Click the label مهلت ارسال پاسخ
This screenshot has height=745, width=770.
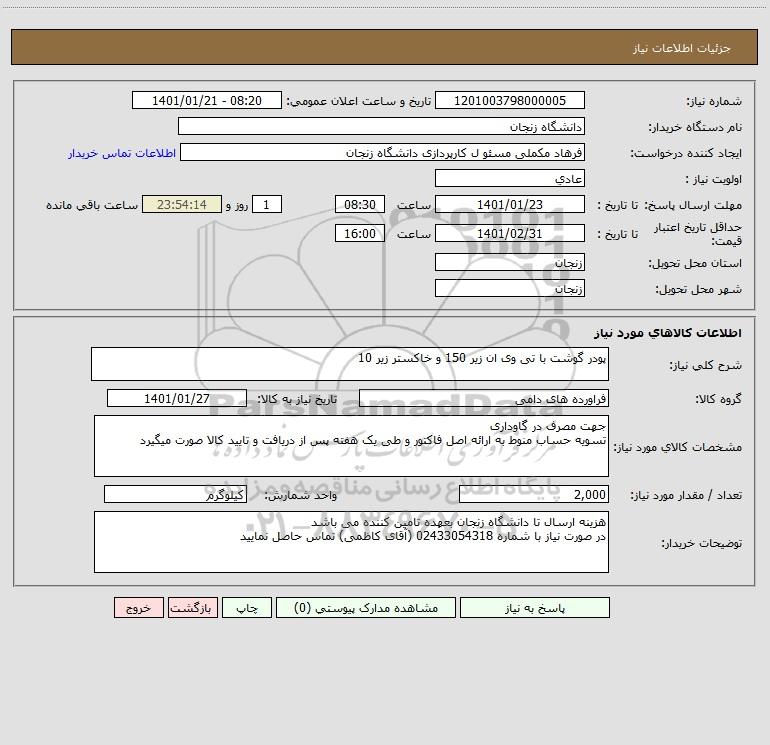point(693,206)
